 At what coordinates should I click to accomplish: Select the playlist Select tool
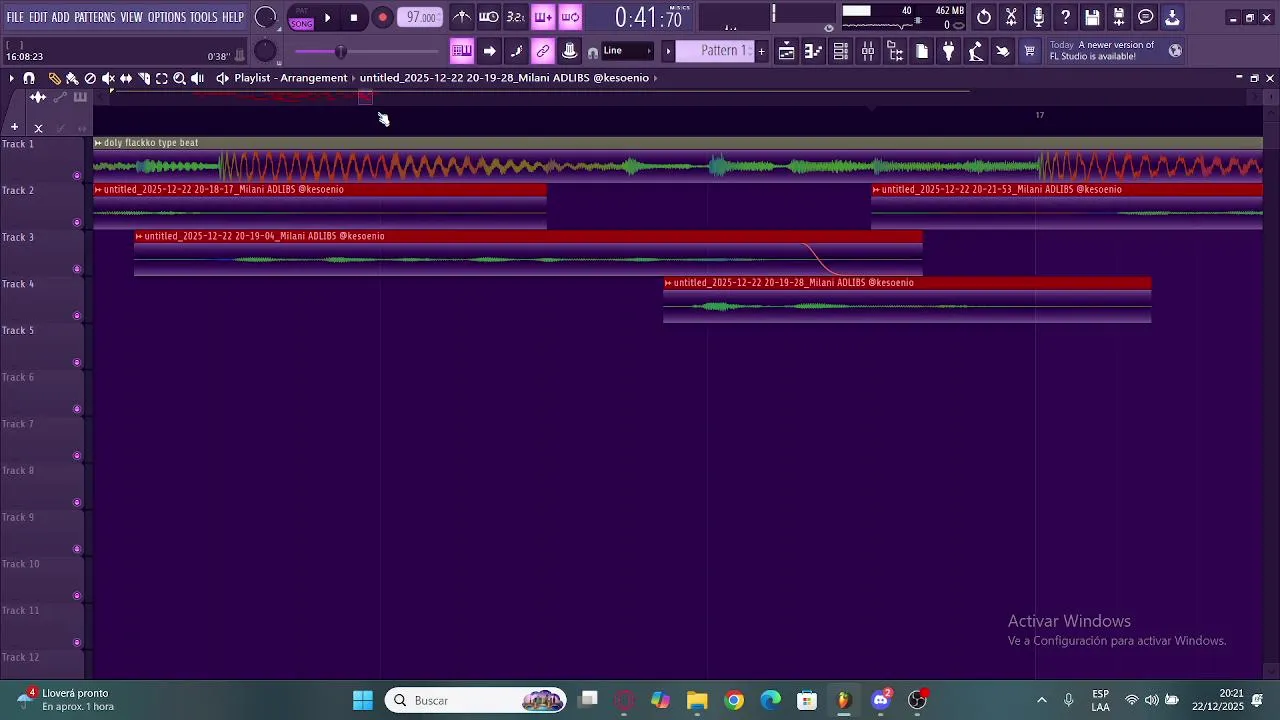click(x=162, y=78)
